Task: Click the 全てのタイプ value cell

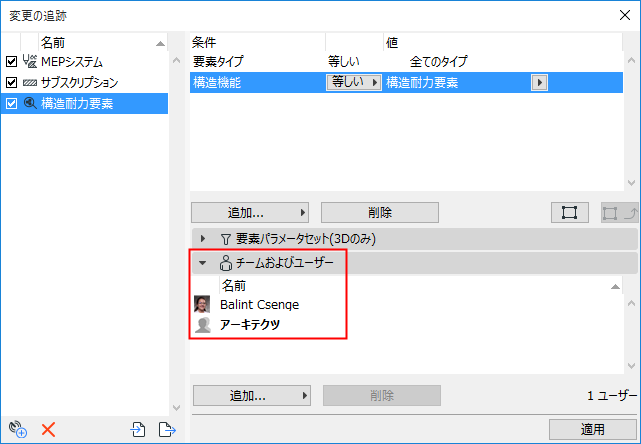Action: (438, 62)
